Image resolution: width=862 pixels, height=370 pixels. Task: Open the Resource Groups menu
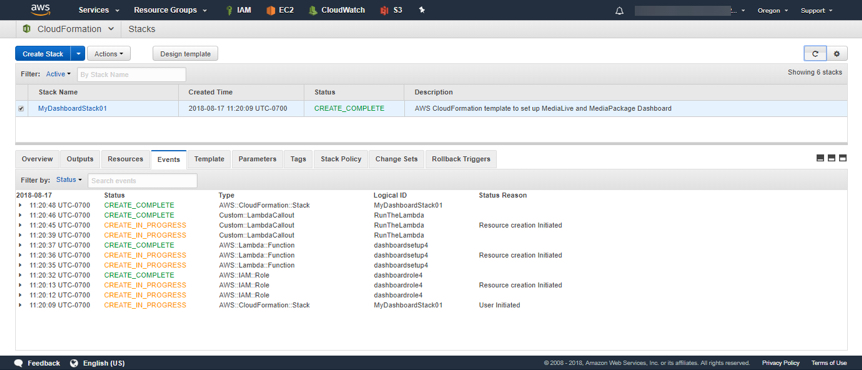click(170, 10)
